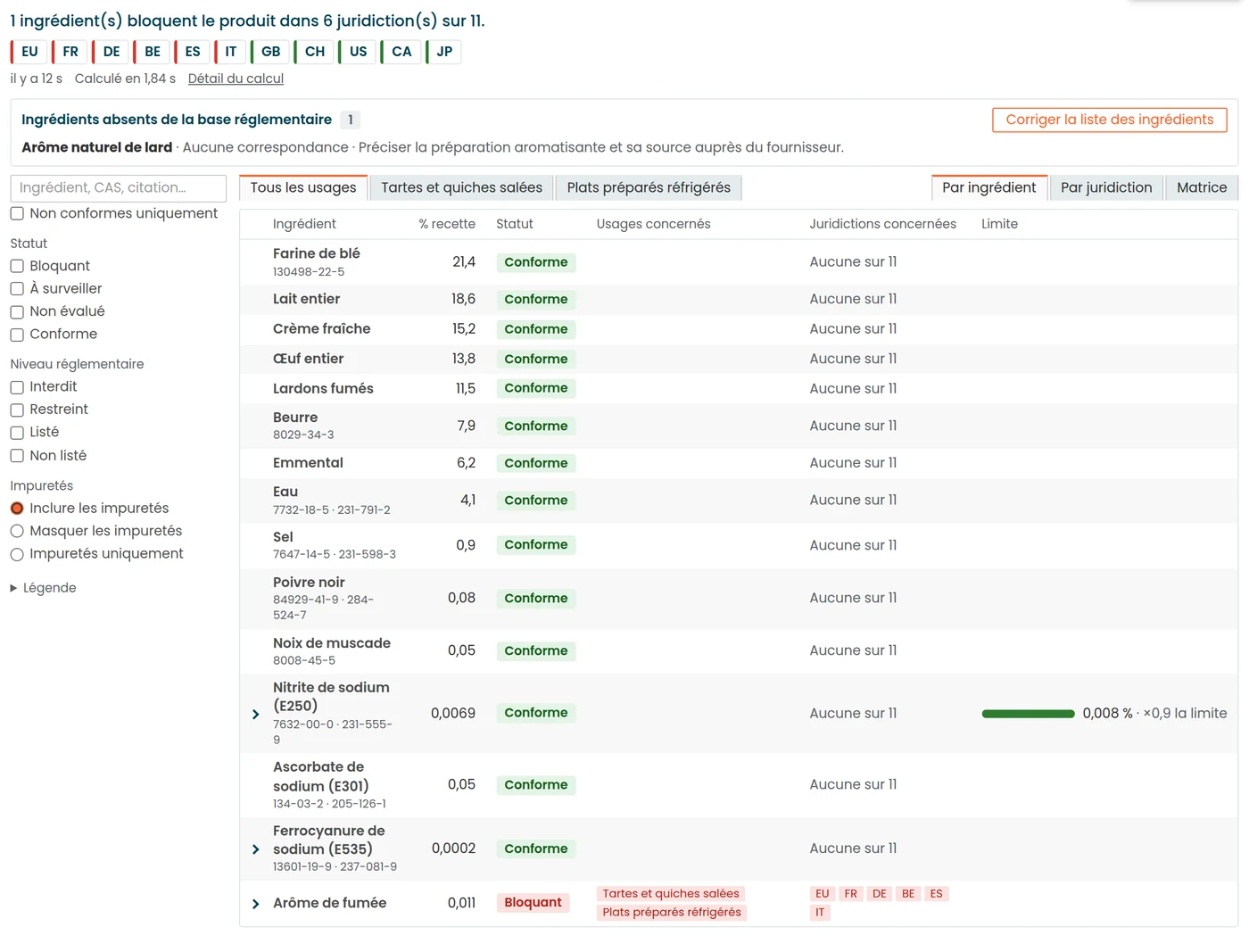Enable the Interdit regulatory level filter
Image resolution: width=1249 pixels, height=952 pixels.
click(x=17, y=387)
